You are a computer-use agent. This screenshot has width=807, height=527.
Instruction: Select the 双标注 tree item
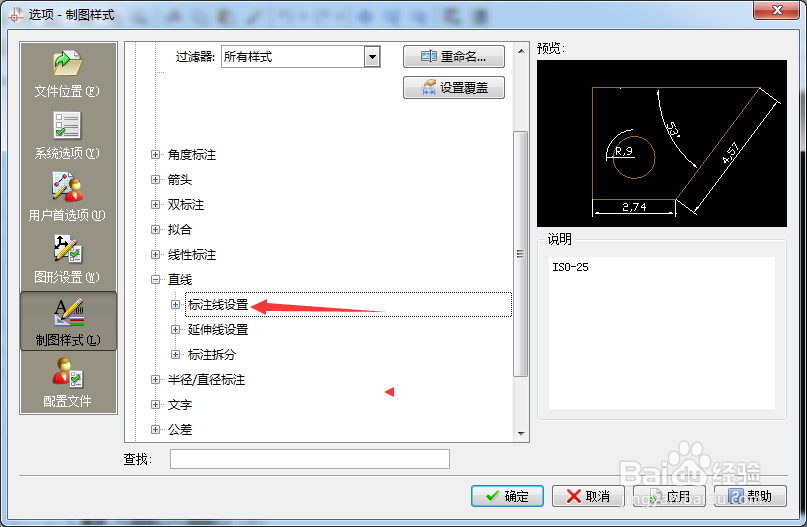tap(186, 204)
